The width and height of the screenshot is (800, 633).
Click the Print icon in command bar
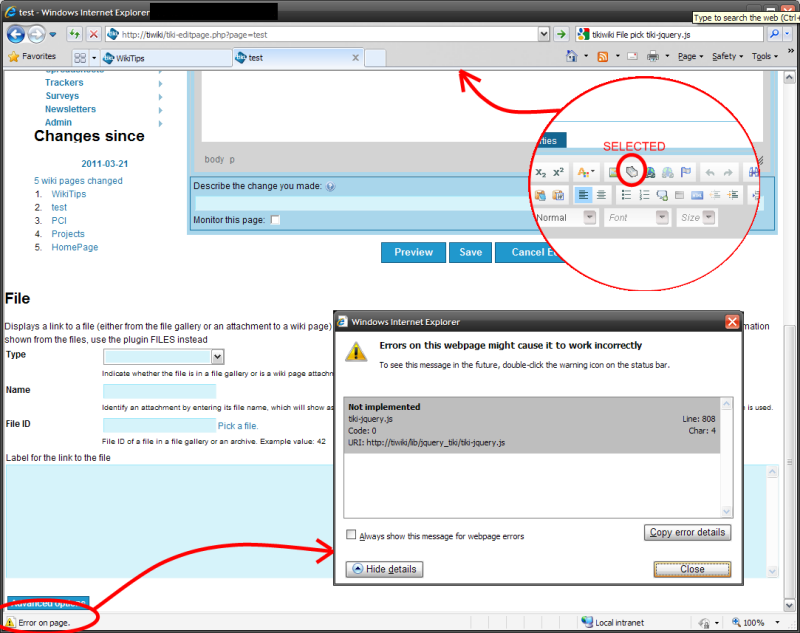pos(653,56)
